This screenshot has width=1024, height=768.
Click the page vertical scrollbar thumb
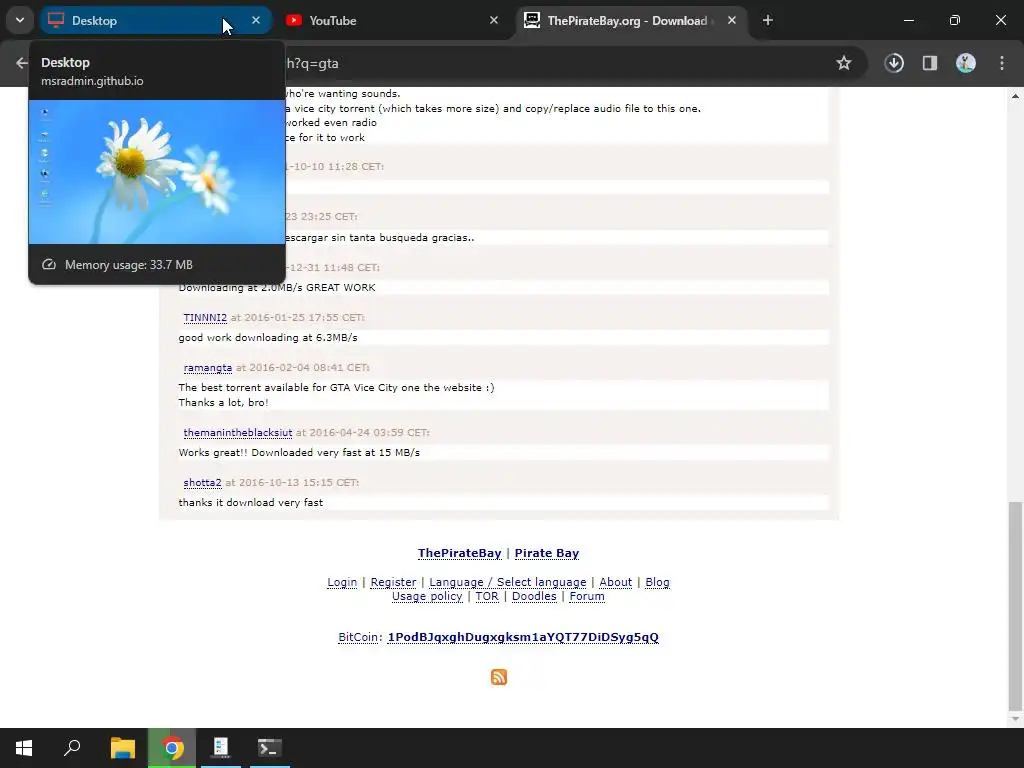(1015, 606)
